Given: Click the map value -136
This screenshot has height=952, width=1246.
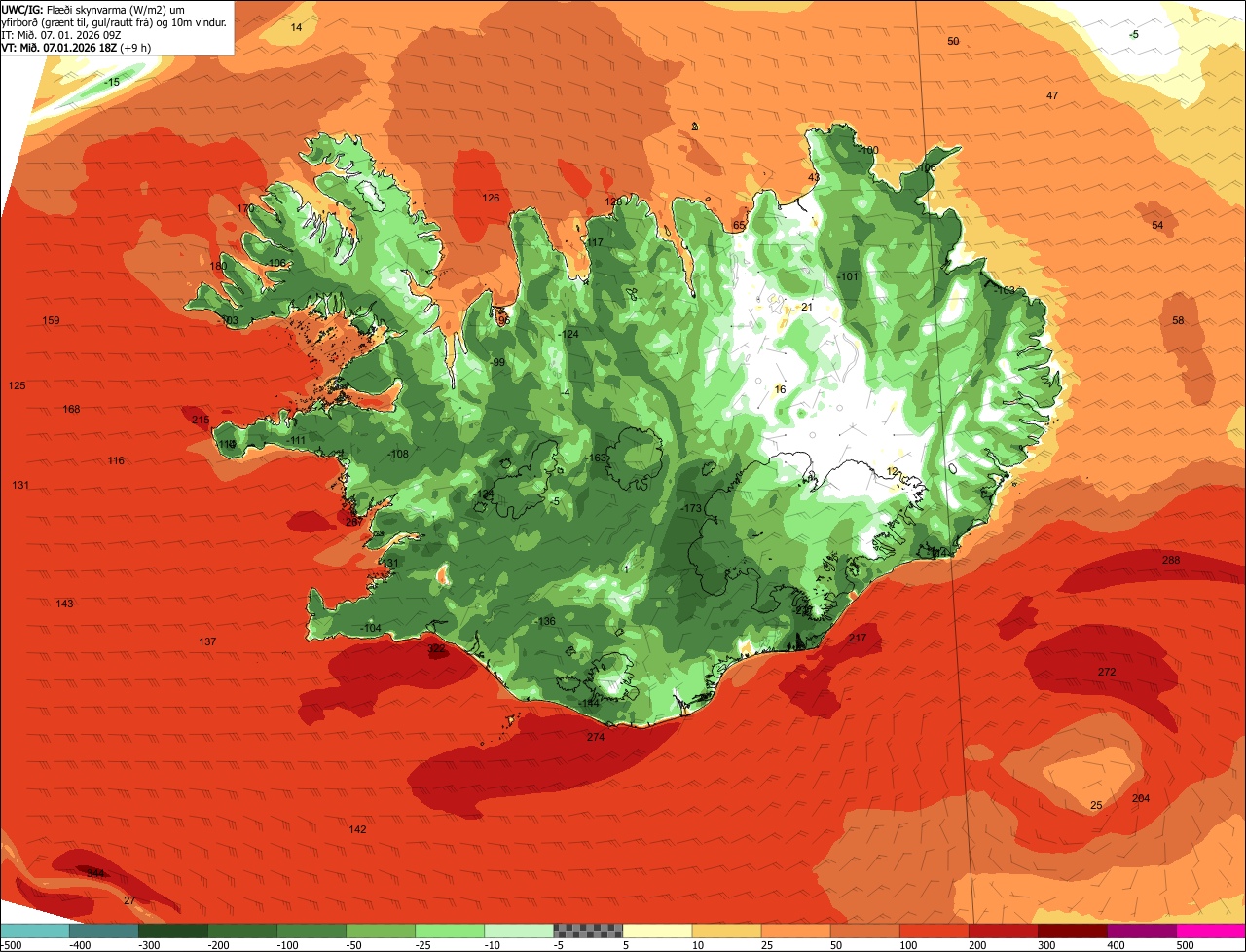Looking at the screenshot, I should click(545, 622).
